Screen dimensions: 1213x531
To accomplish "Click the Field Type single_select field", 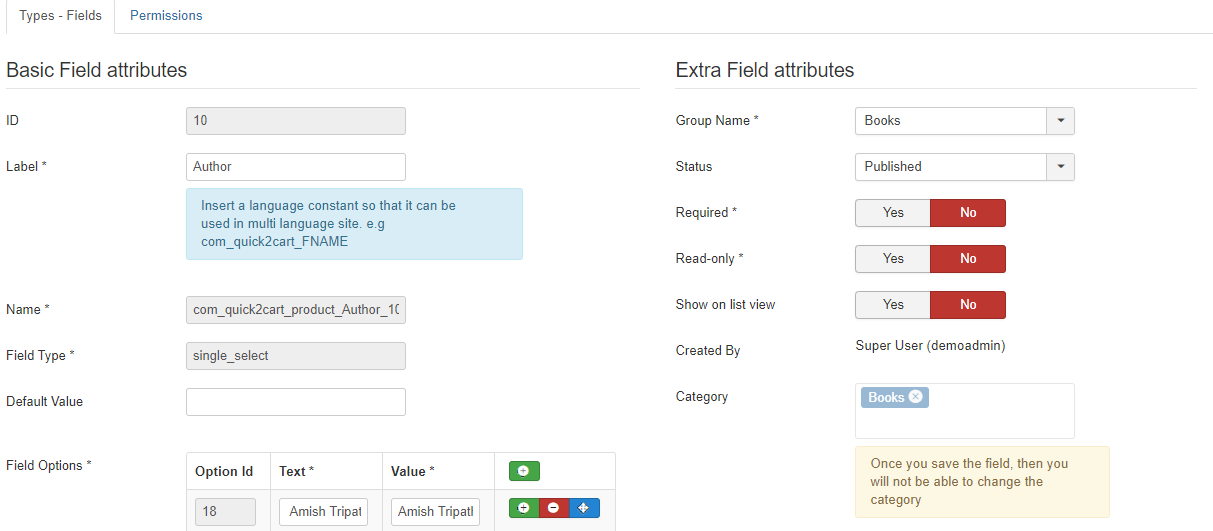I will (296, 356).
